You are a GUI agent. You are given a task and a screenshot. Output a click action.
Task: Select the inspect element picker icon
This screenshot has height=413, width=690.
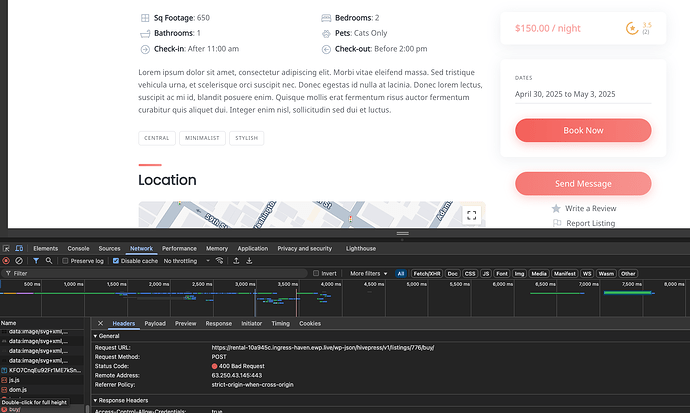tap(6, 249)
